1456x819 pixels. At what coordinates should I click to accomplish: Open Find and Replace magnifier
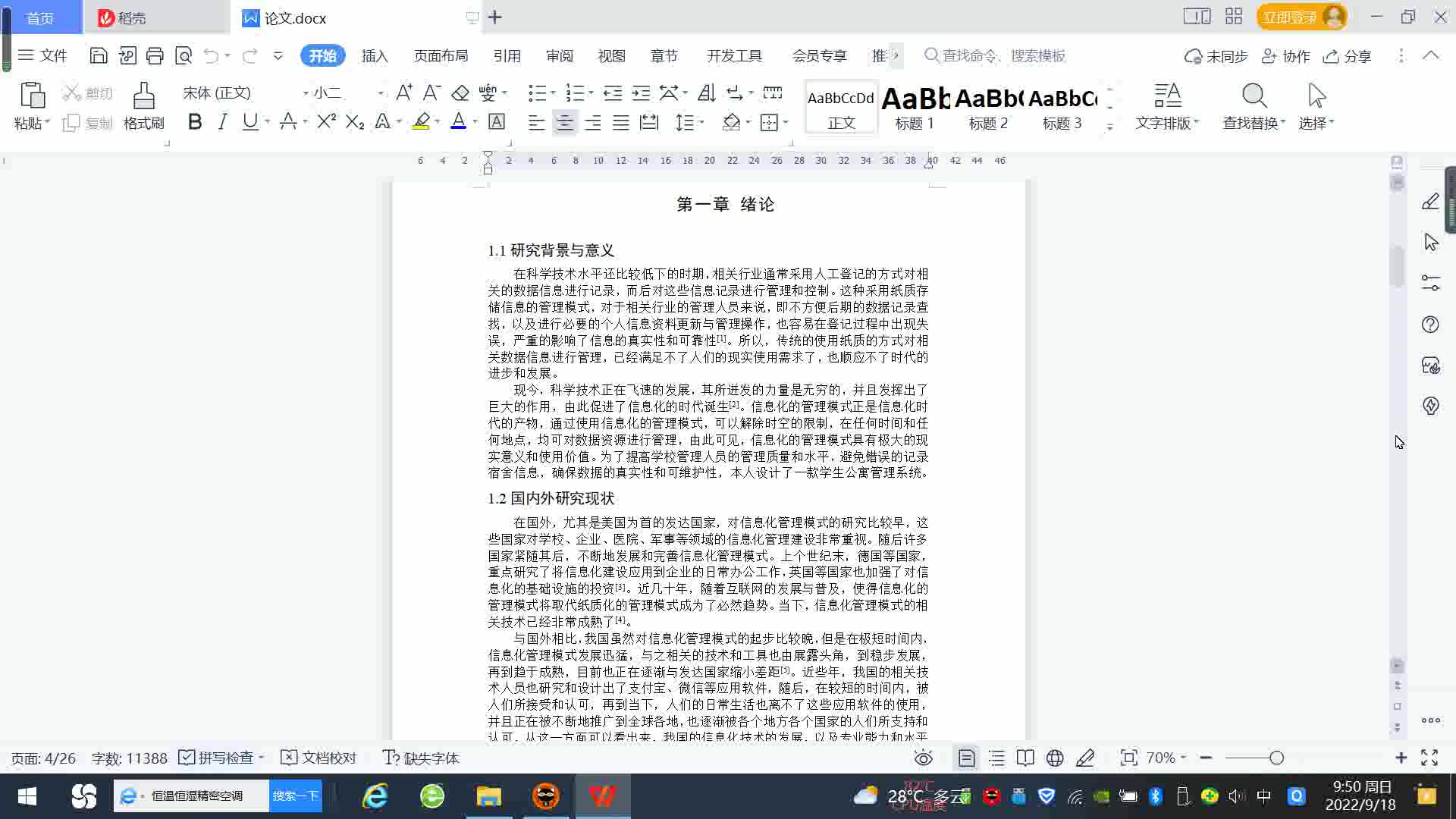click(1254, 96)
